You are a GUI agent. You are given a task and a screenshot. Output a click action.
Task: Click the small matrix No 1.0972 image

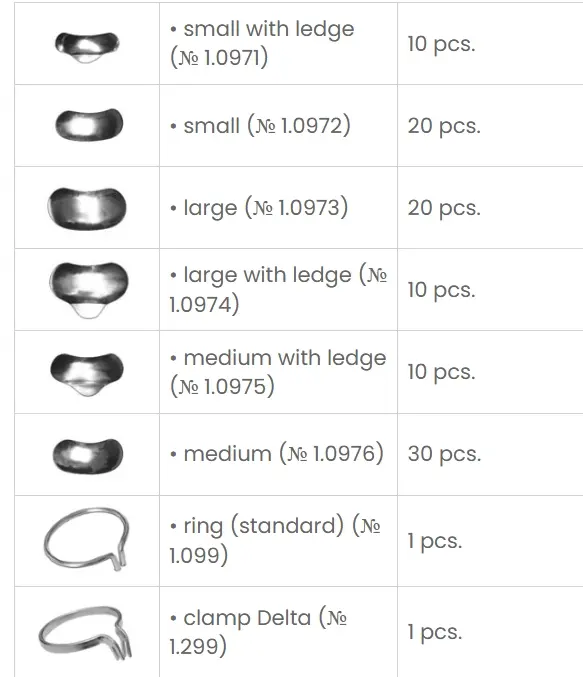point(89,124)
